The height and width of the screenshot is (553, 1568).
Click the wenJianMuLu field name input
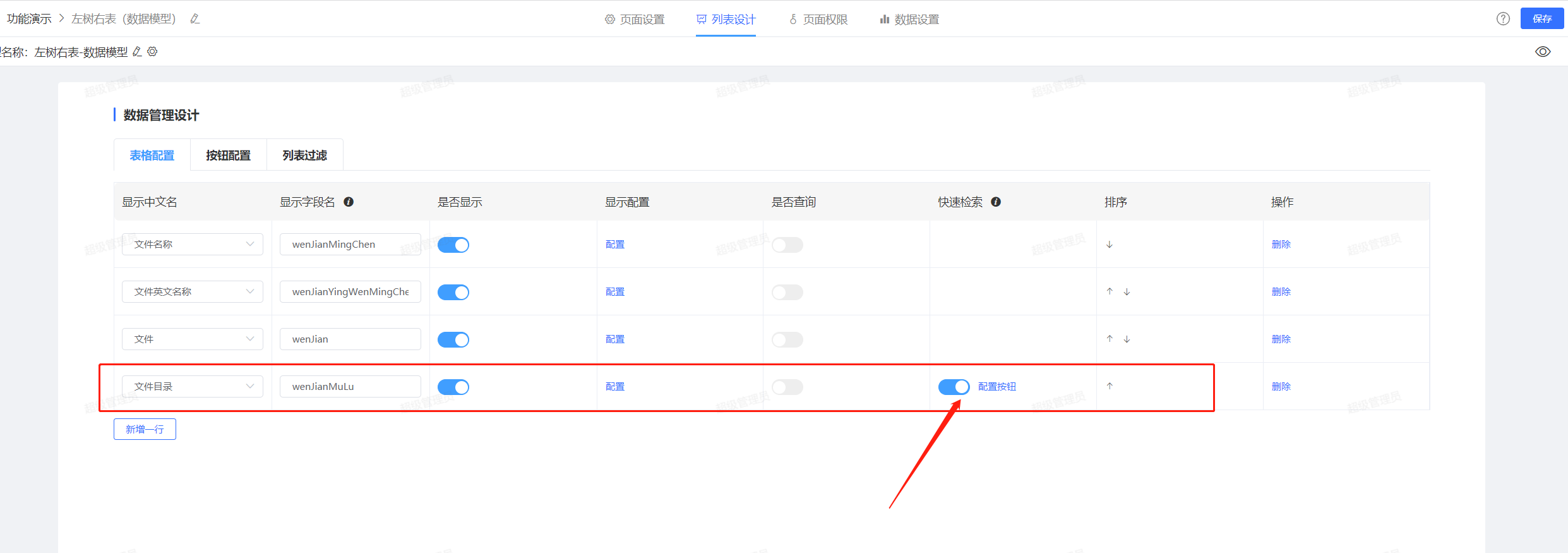pyautogui.click(x=350, y=387)
